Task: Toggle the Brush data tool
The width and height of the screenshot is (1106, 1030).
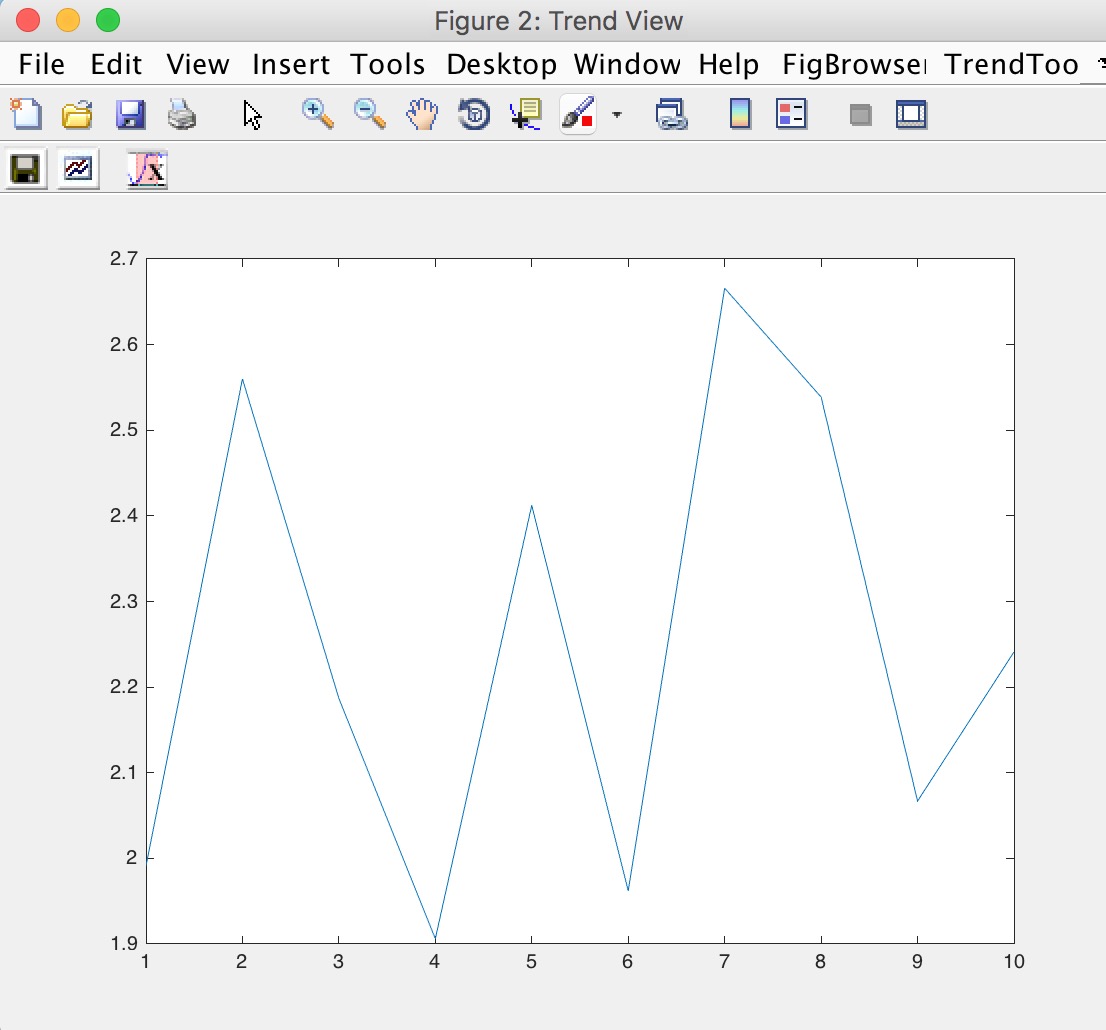Action: [x=578, y=114]
